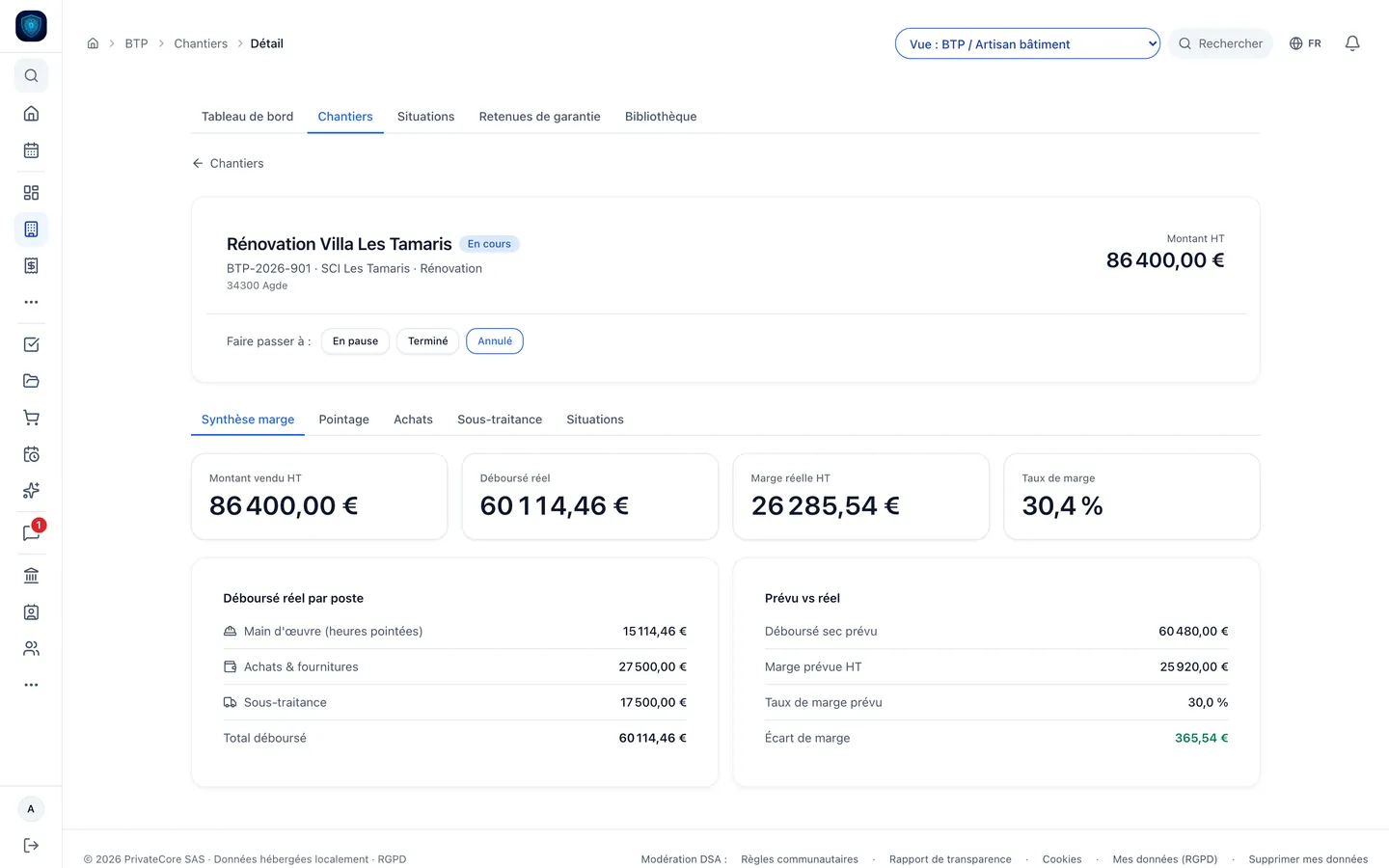Open the users group icon in sidebar

pyautogui.click(x=31, y=649)
